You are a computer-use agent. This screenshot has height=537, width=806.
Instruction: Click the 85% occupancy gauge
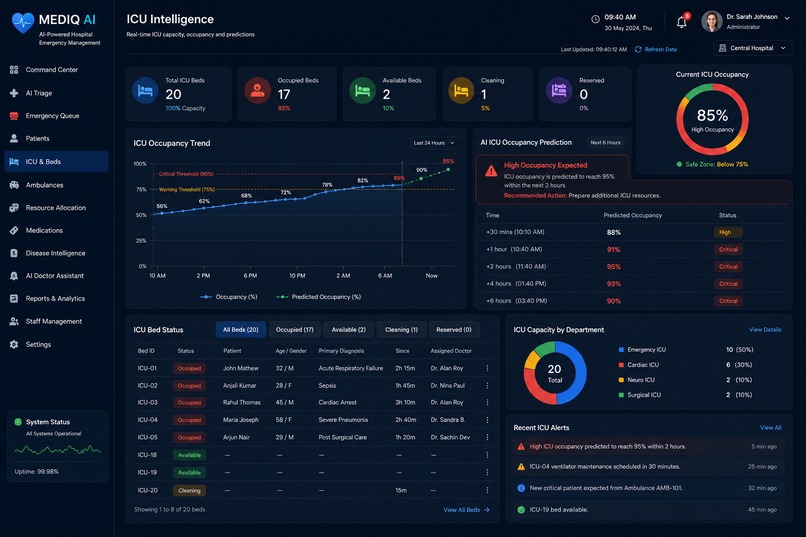coord(712,119)
